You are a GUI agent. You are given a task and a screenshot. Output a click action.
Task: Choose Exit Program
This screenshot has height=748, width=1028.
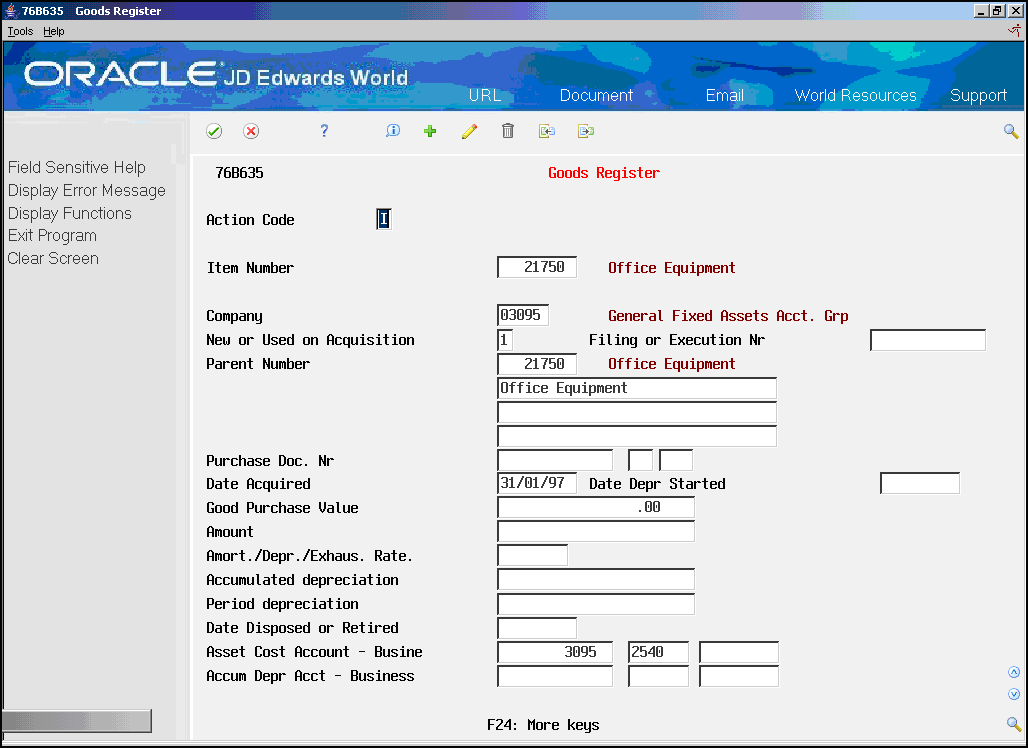(52, 236)
